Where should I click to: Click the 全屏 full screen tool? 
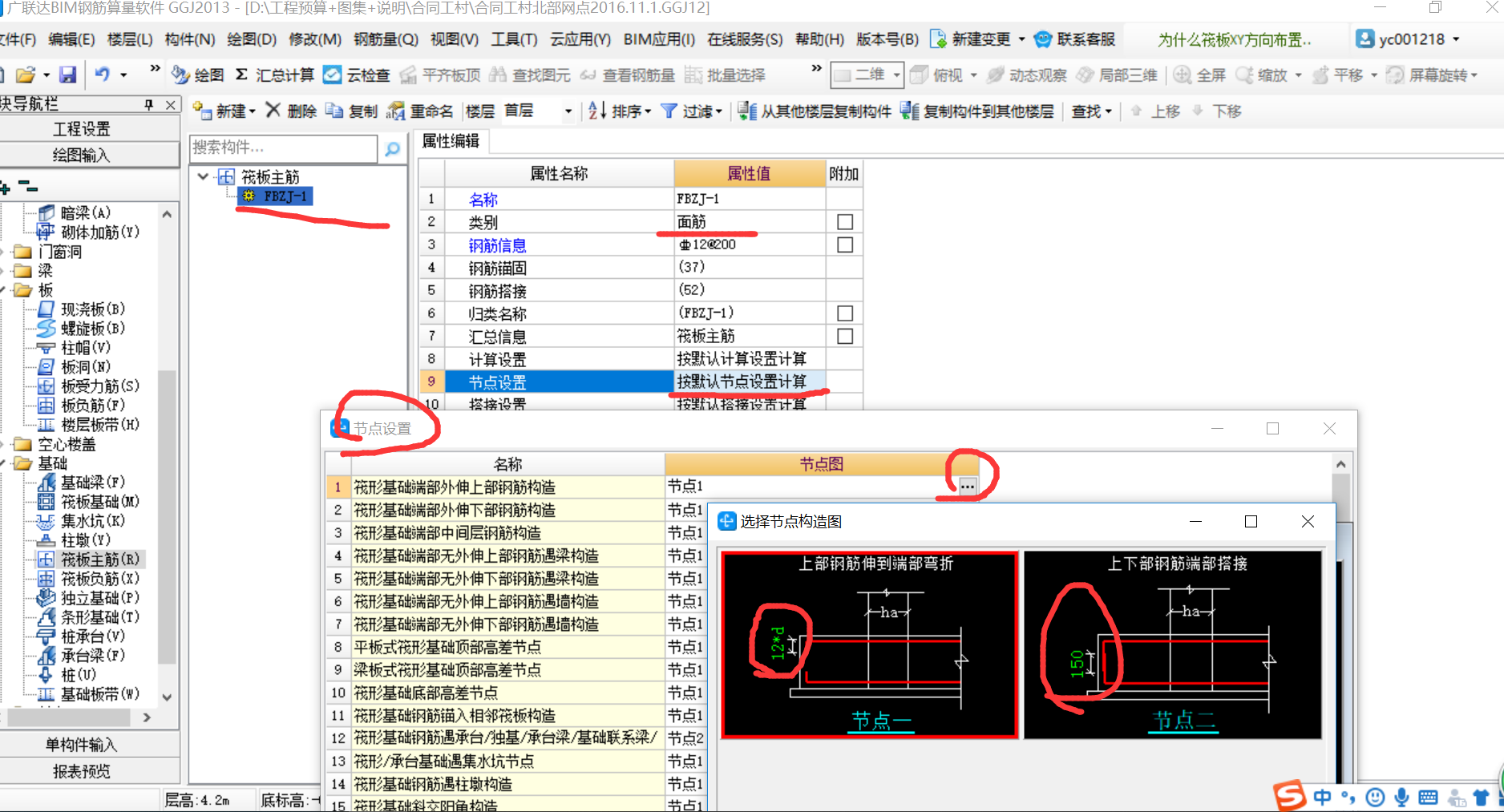[1199, 75]
